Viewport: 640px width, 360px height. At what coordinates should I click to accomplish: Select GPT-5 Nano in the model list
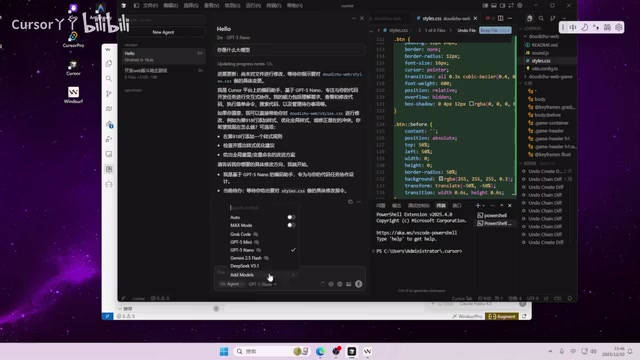point(263,250)
